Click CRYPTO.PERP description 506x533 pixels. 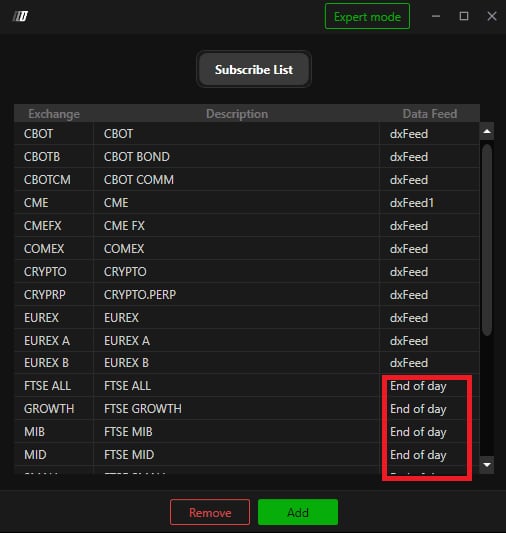140,295
